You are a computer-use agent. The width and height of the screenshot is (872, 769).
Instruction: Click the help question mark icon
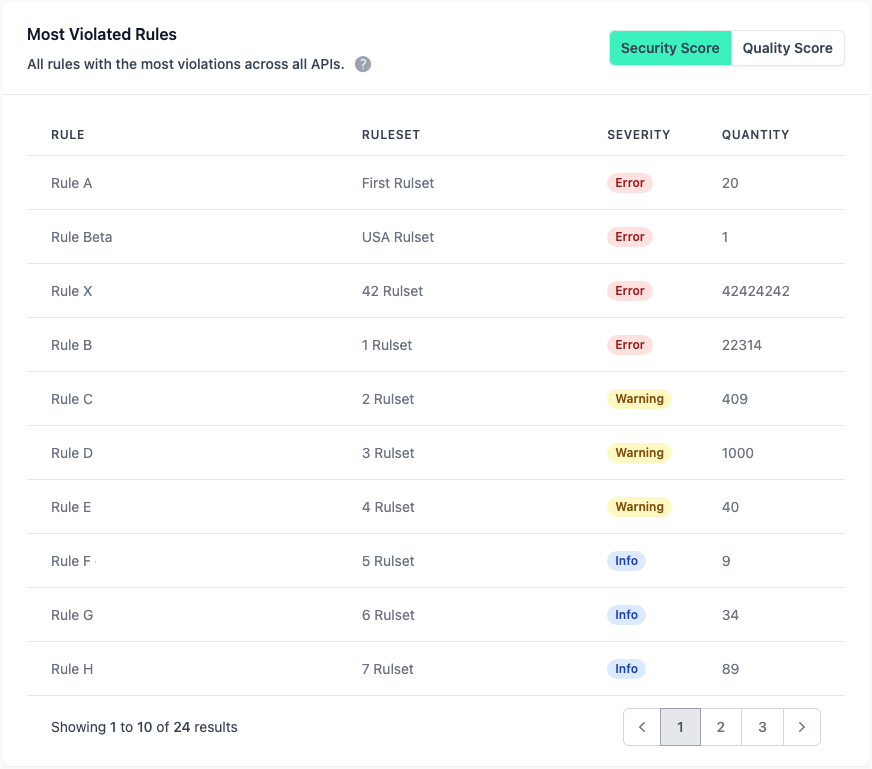pyautogui.click(x=362, y=63)
